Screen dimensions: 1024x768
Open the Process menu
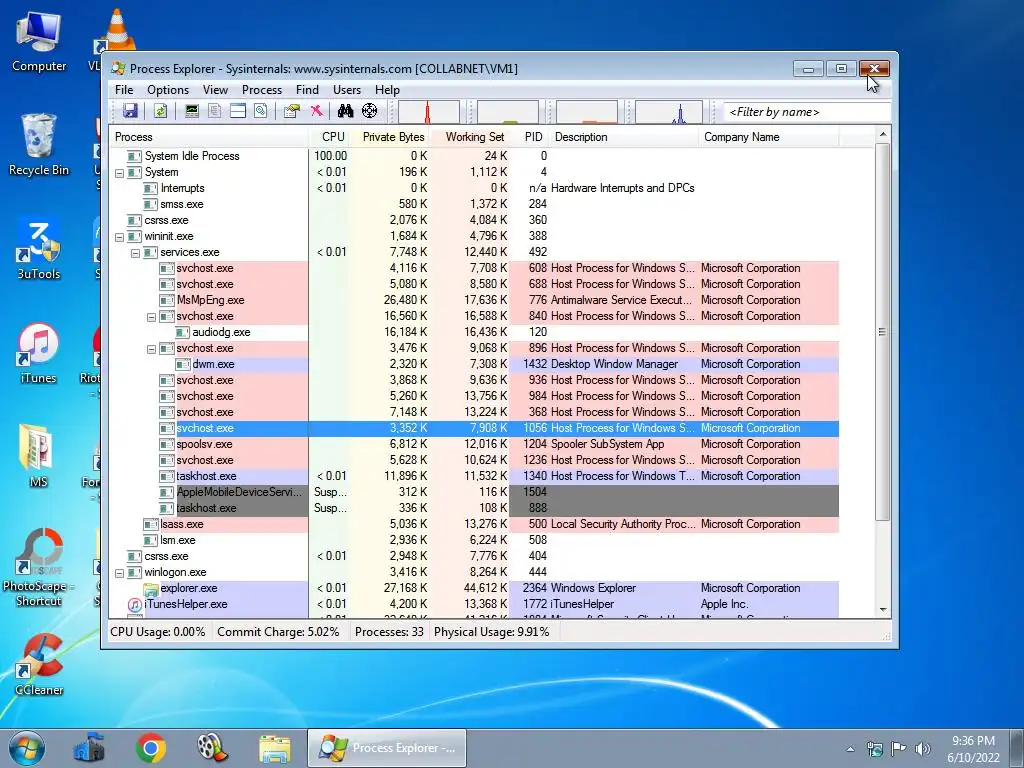tap(262, 89)
